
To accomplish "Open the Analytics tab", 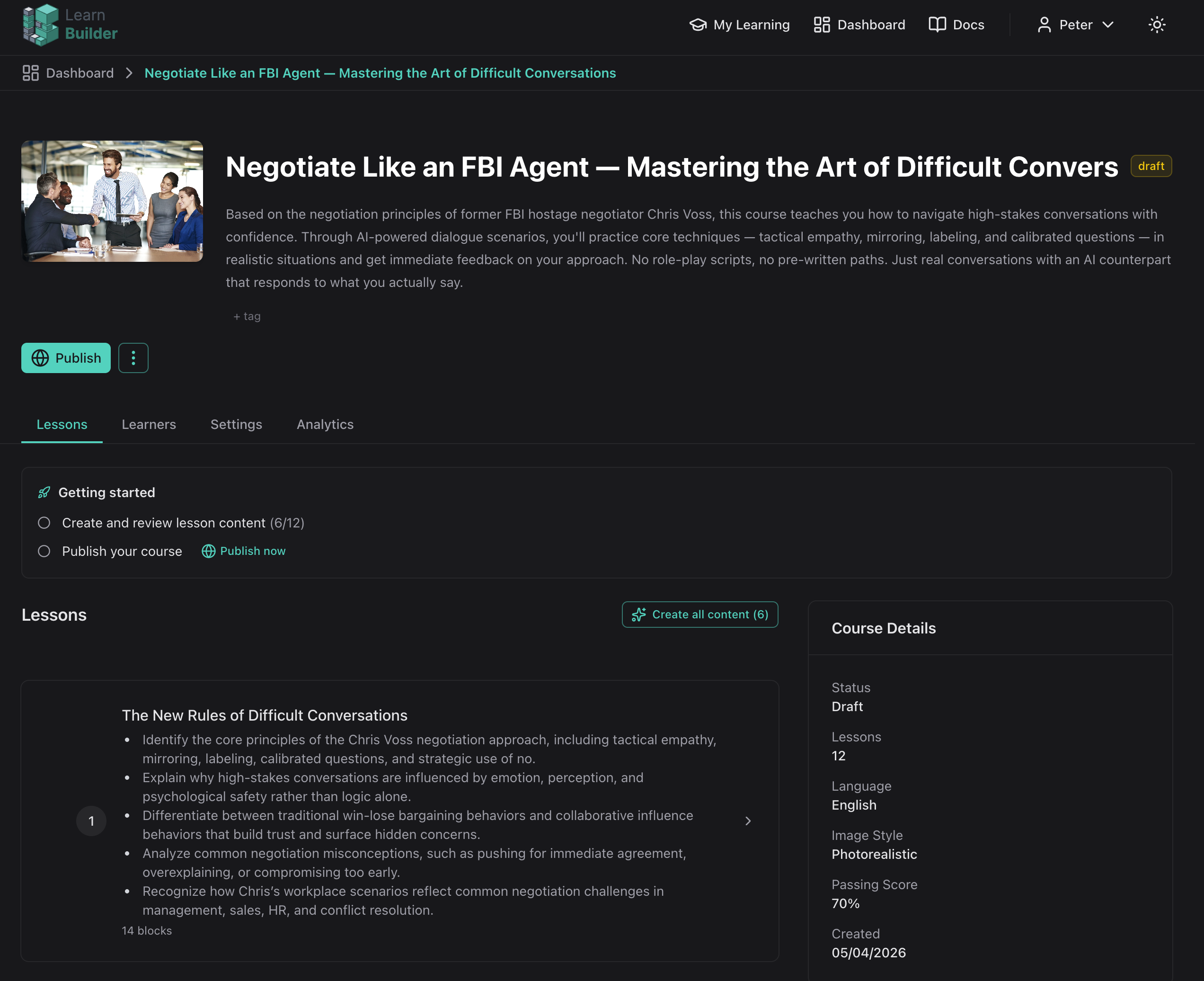I will pyautogui.click(x=325, y=424).
